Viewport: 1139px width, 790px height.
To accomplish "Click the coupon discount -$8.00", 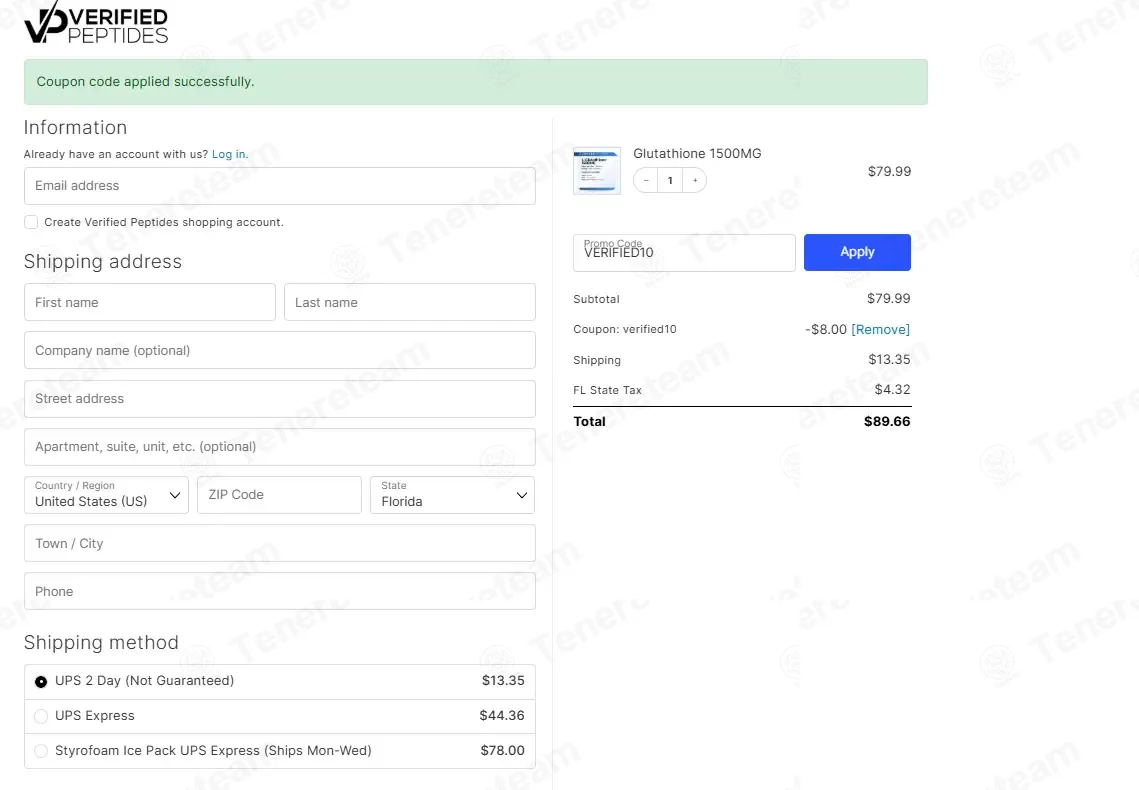I will (826, 329).
